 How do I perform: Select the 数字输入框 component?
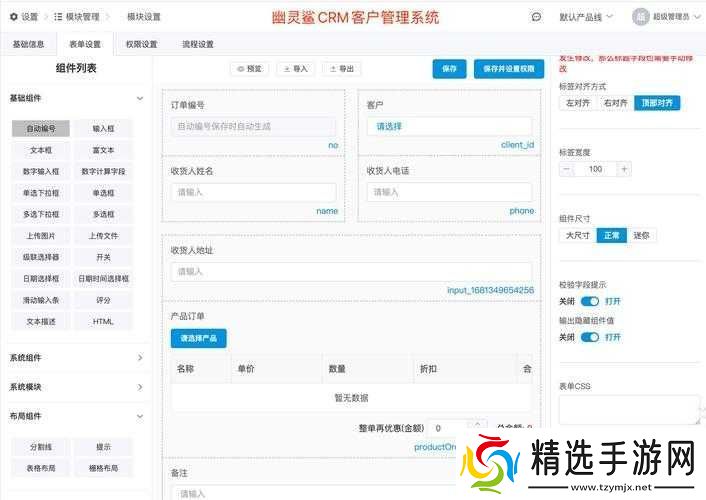coord(41,171)
